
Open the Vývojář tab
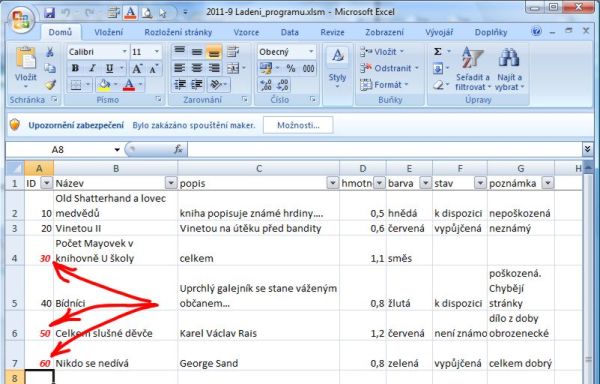point(439,33)
